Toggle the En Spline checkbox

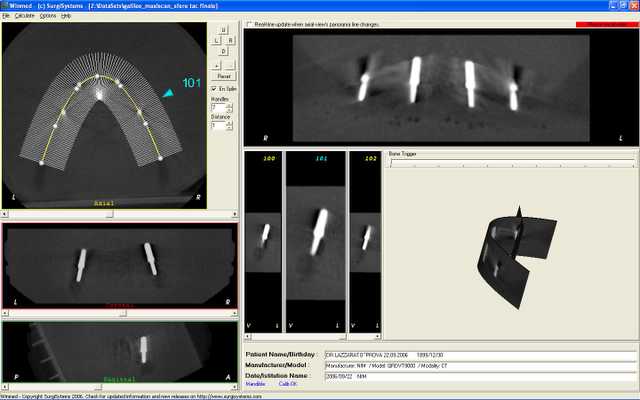(214, 89)
